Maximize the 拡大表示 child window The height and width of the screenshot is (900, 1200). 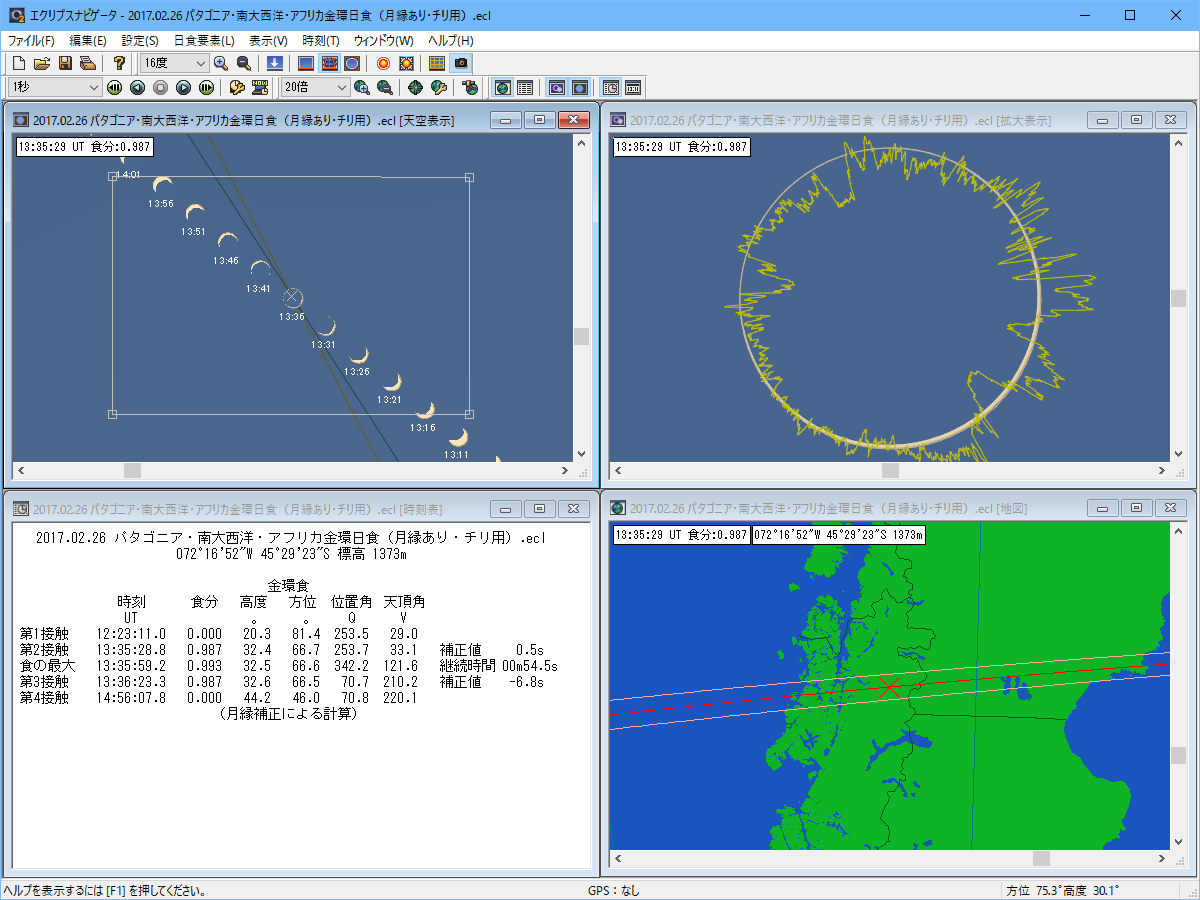[1135, 120]
